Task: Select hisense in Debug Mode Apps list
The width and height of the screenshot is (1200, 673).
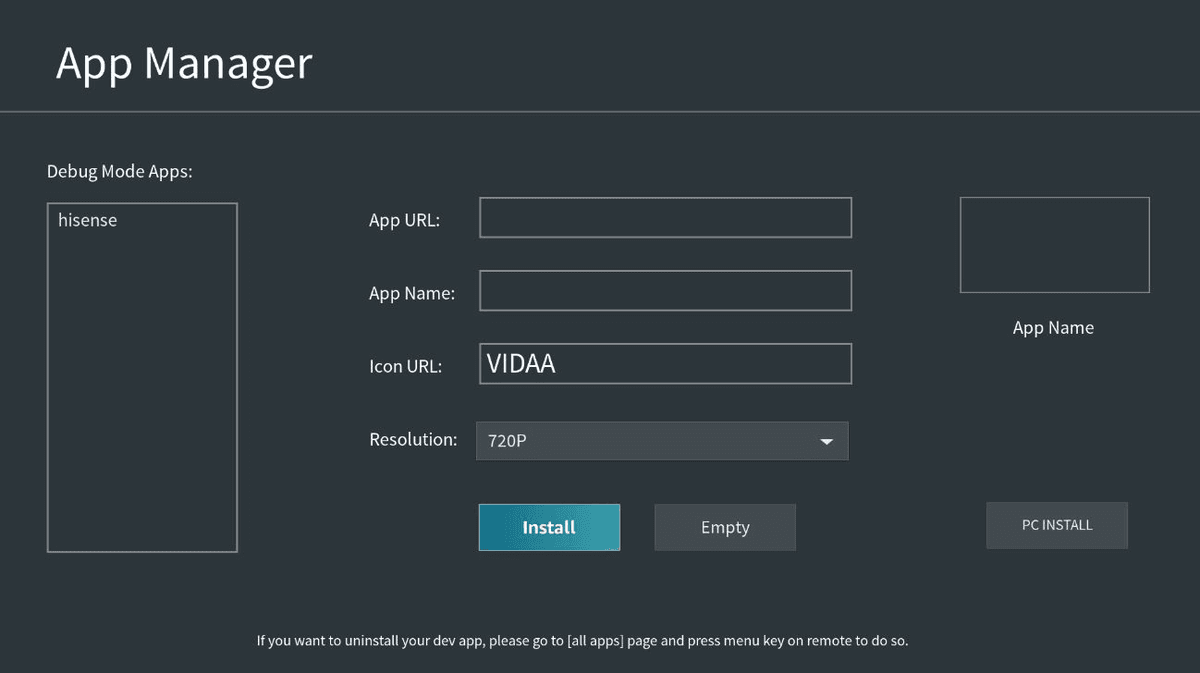Action: [x=88, y=221]
